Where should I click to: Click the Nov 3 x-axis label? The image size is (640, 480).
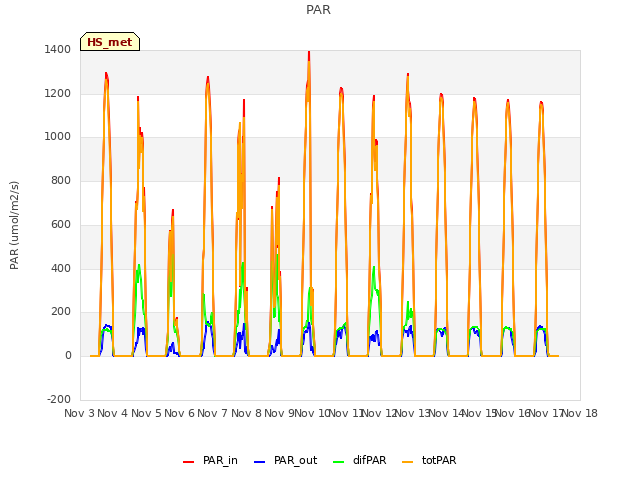(79, 413)
